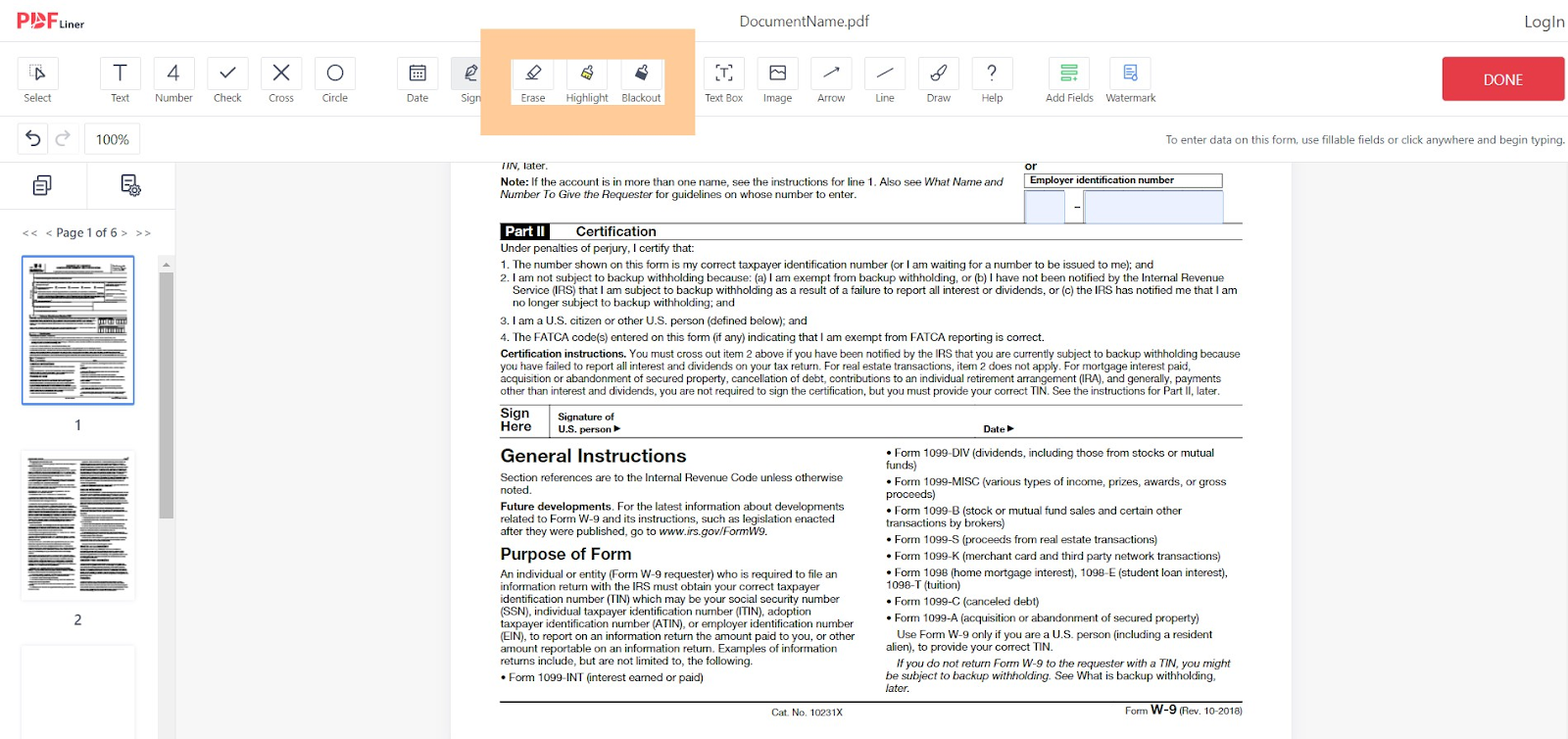Click the Part II Certification heading
1568x739 pixels.
click(x=578, y=231)
